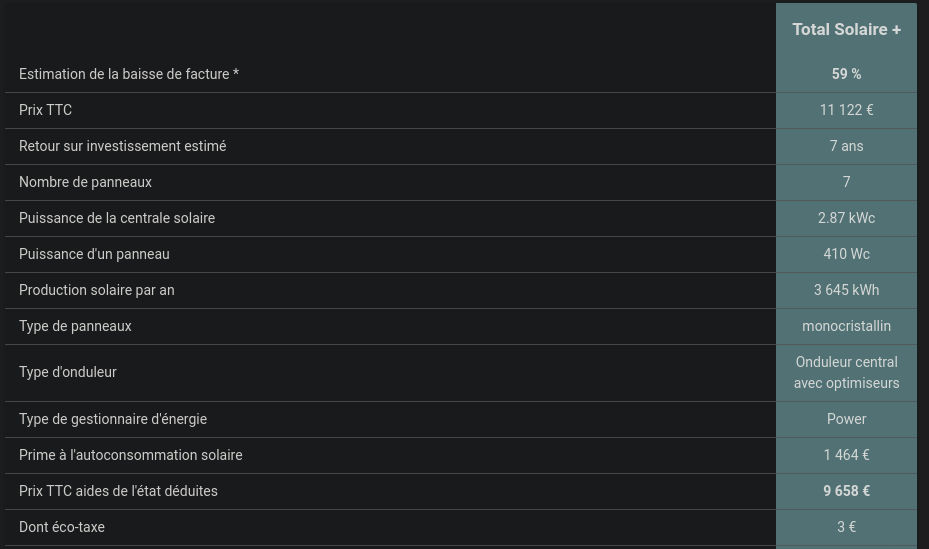Click the "Puissance d'un panneau" label
Screen dimensions: 929x549
point(94,254)
